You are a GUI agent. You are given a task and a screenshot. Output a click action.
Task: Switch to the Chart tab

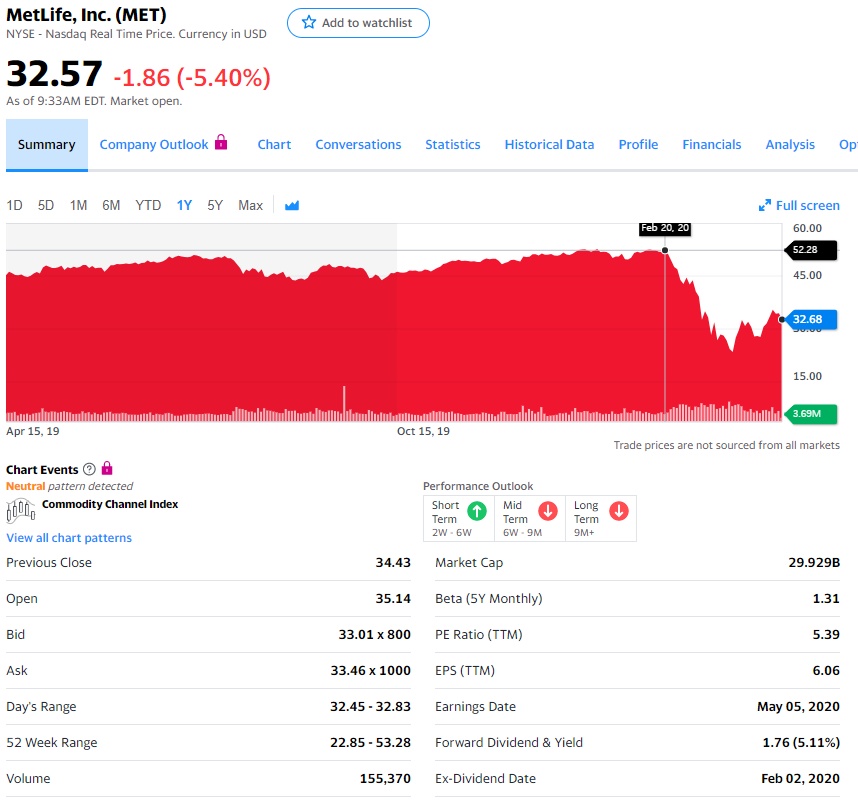tap(274, 144)
